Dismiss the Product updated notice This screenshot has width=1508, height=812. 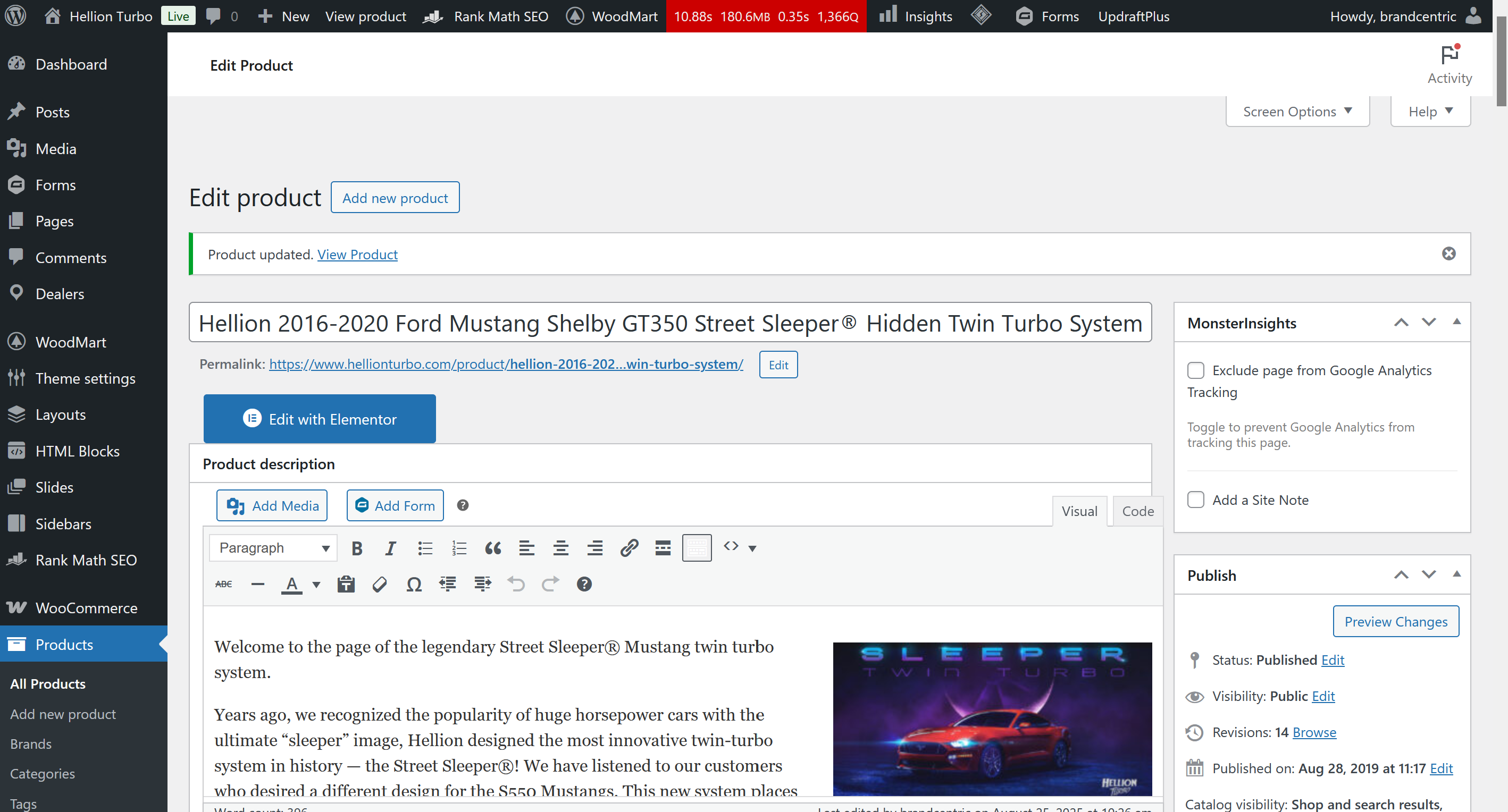(x=1448, y=254)
